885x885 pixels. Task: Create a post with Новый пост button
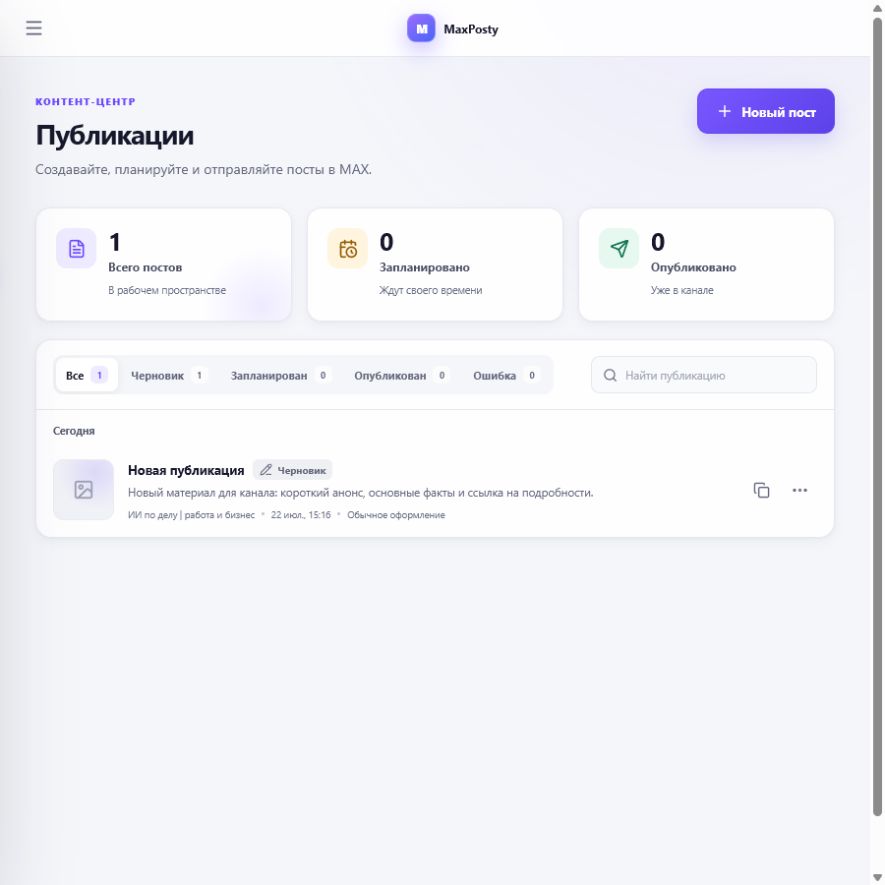click(x=765, y=111)
